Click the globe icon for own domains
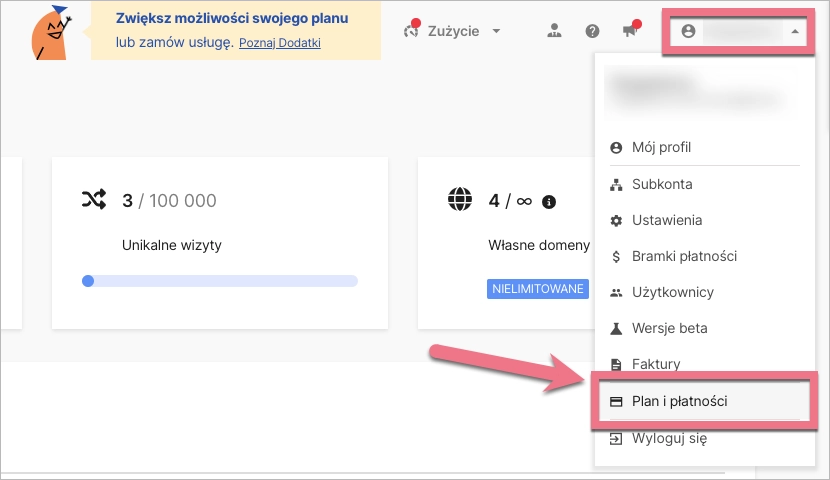The image size is (830, 480). click(460, 200)
